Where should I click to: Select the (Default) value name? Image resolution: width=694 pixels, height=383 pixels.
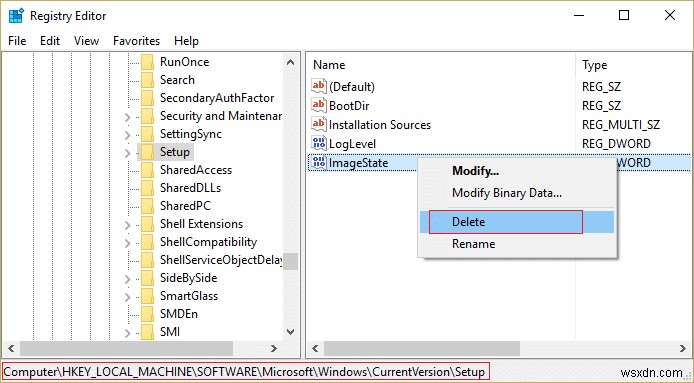coord(352,87)
